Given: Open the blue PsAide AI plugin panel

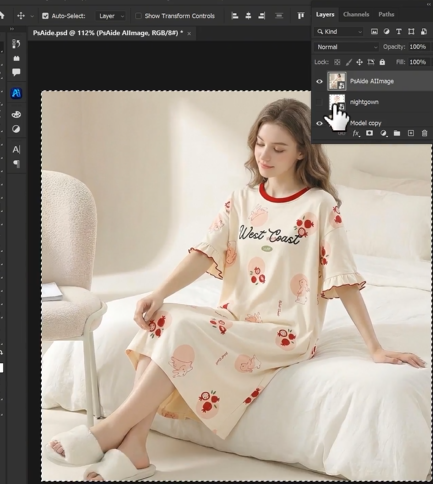Looking at the screenshot, I should click(x=16, y=93).
